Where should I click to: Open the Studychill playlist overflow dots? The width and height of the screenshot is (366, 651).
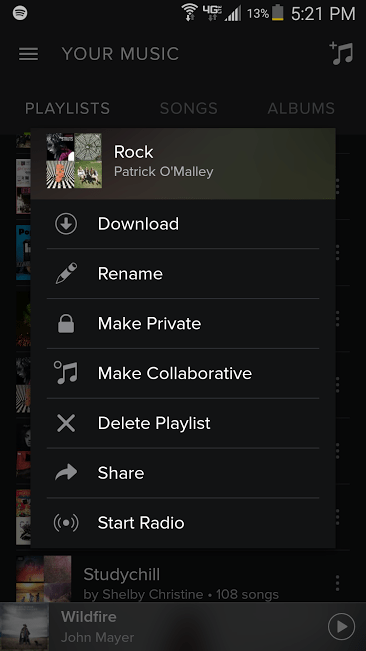coord(337,583)
